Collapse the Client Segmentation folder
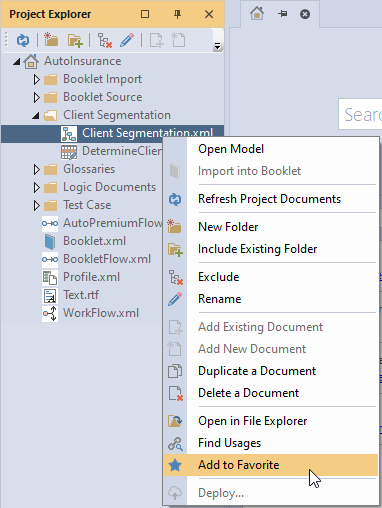Viewport: 382px width, 508px height. click(x=36, y=116)
